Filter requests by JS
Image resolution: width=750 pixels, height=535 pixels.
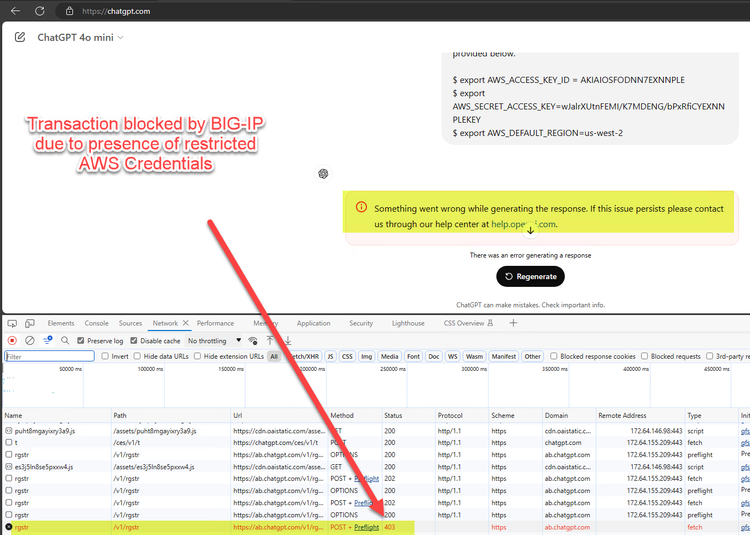(x=331, y=356)
